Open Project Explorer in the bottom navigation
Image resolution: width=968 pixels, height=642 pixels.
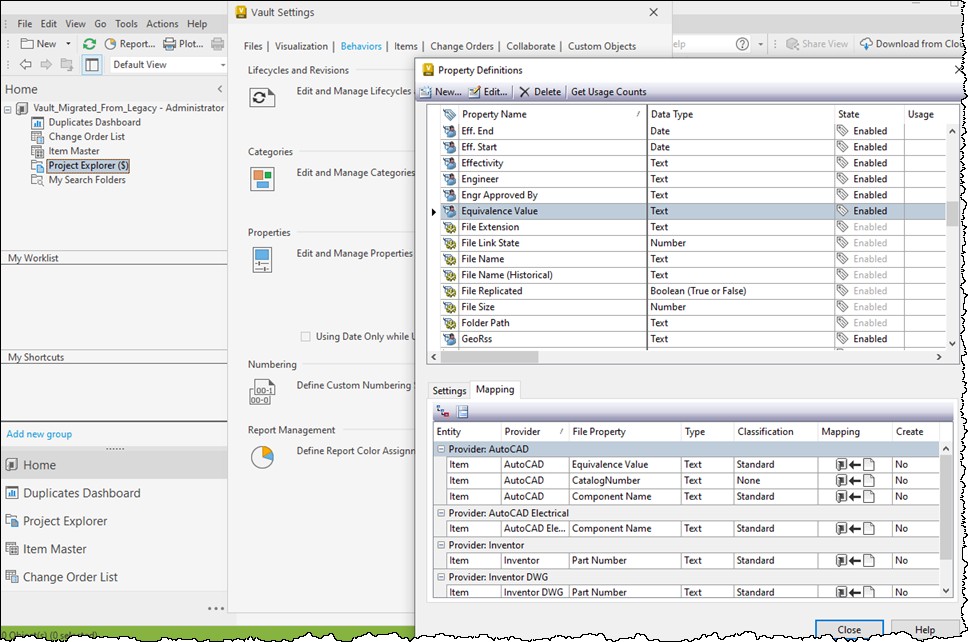(65, 521)
